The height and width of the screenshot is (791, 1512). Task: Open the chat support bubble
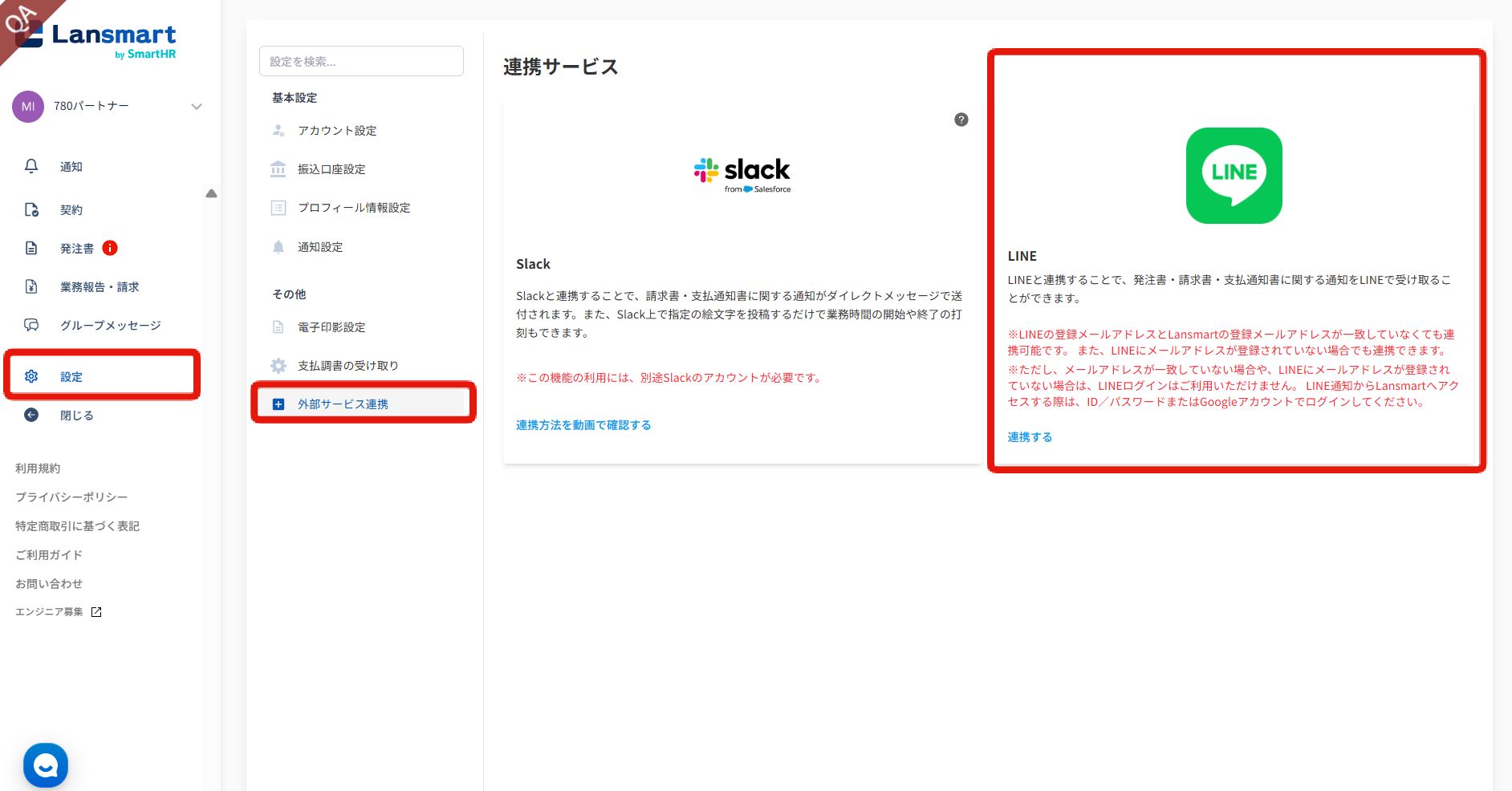[x=46, y=765]
